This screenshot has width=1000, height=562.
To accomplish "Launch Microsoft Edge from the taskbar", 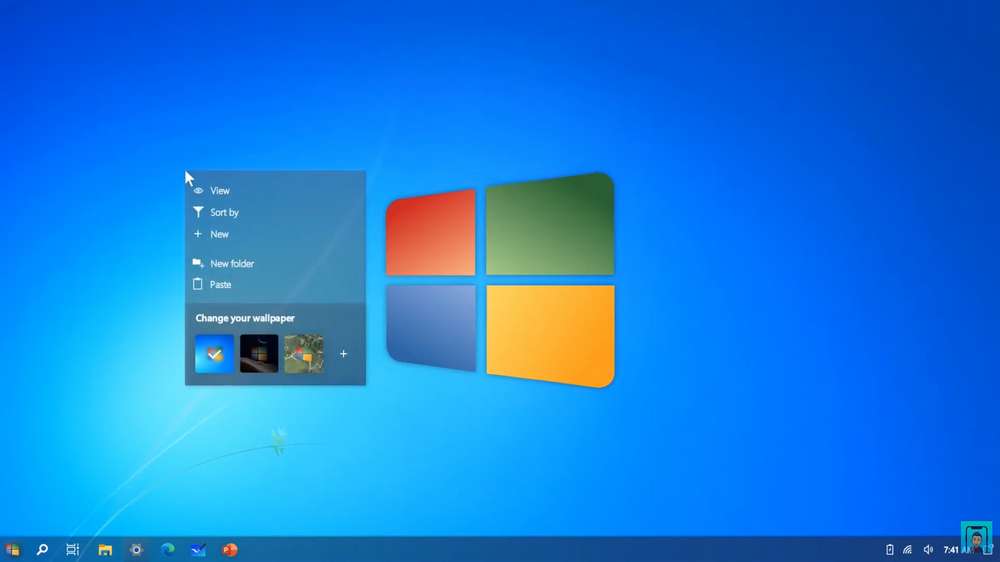I will (167, 549).
